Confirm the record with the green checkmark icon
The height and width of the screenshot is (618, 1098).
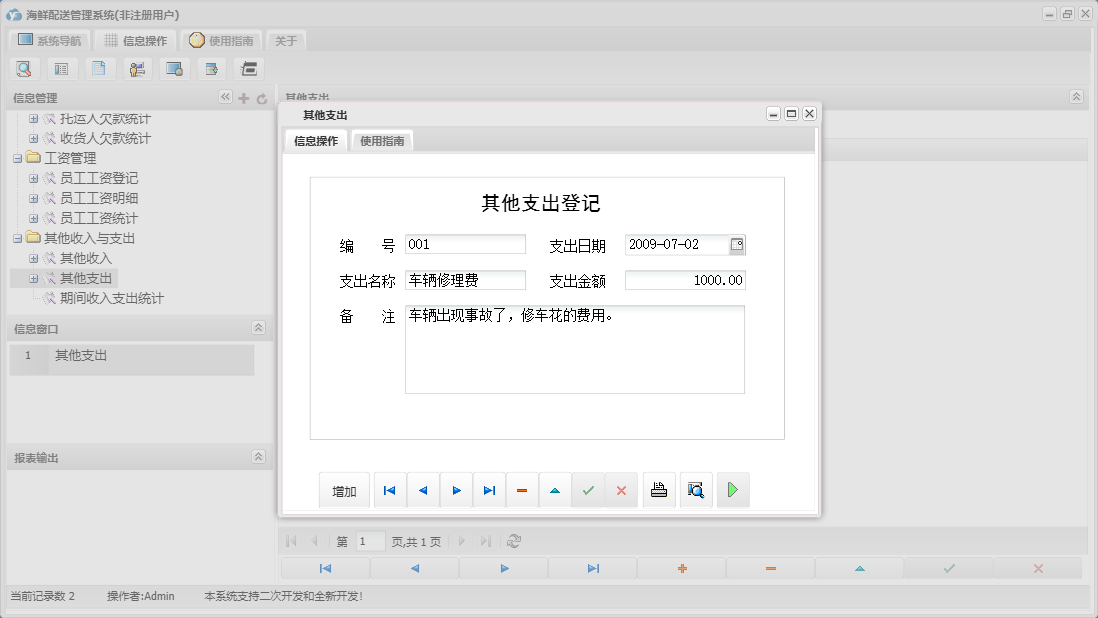(x=588, y=490)
